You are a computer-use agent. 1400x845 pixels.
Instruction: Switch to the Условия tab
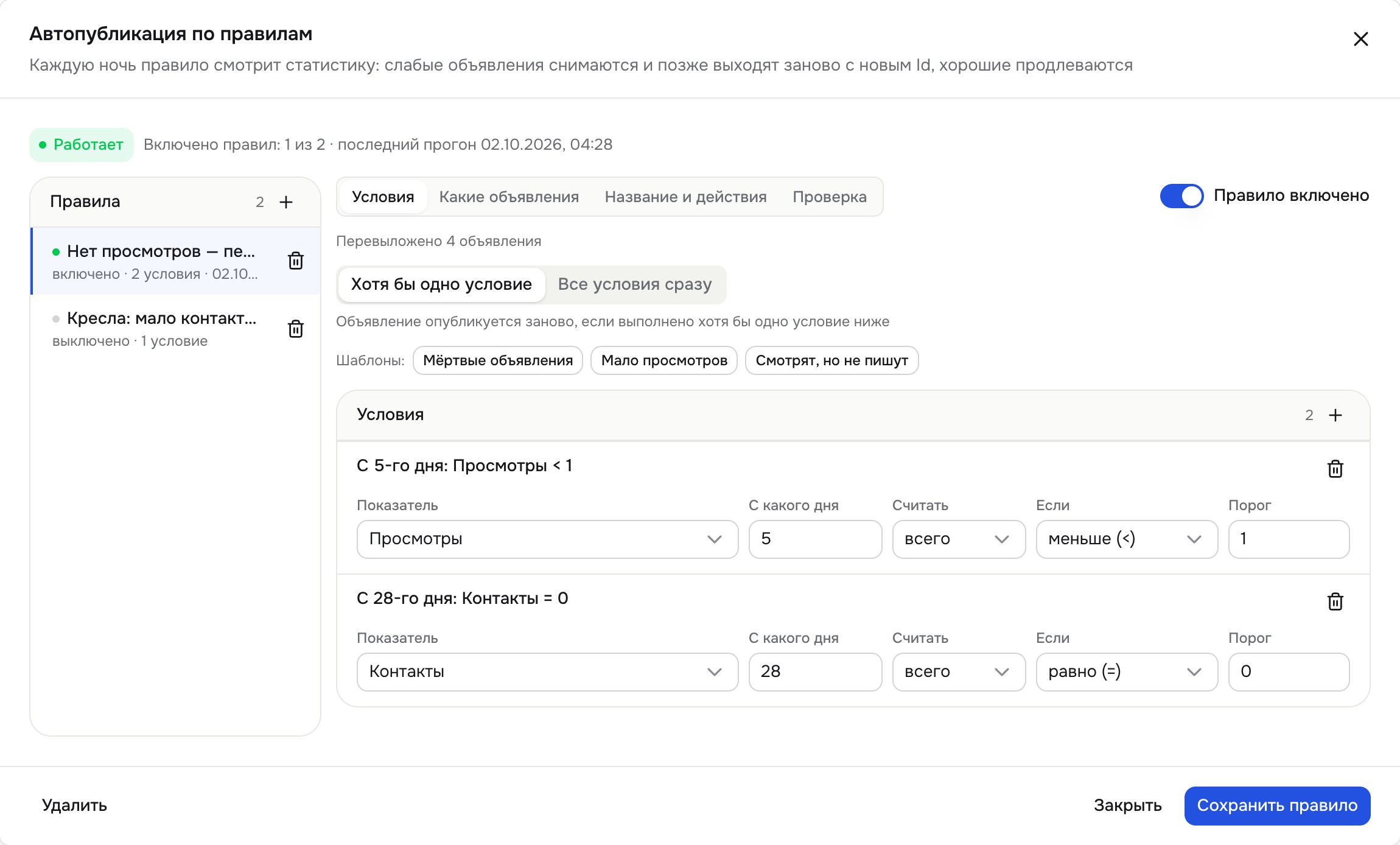click(383, 197)
